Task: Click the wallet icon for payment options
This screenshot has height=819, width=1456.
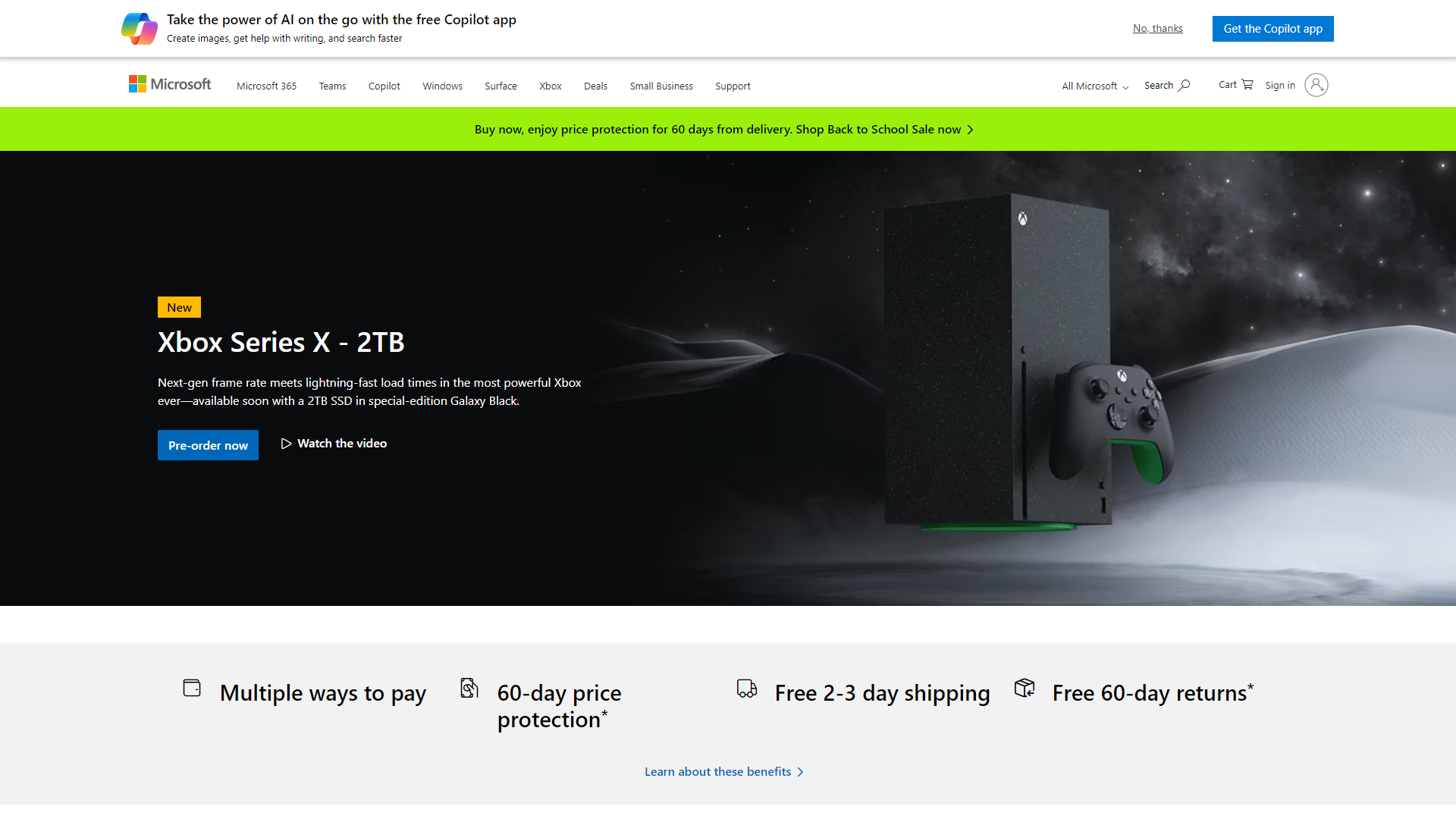Action: pos(192,688)
